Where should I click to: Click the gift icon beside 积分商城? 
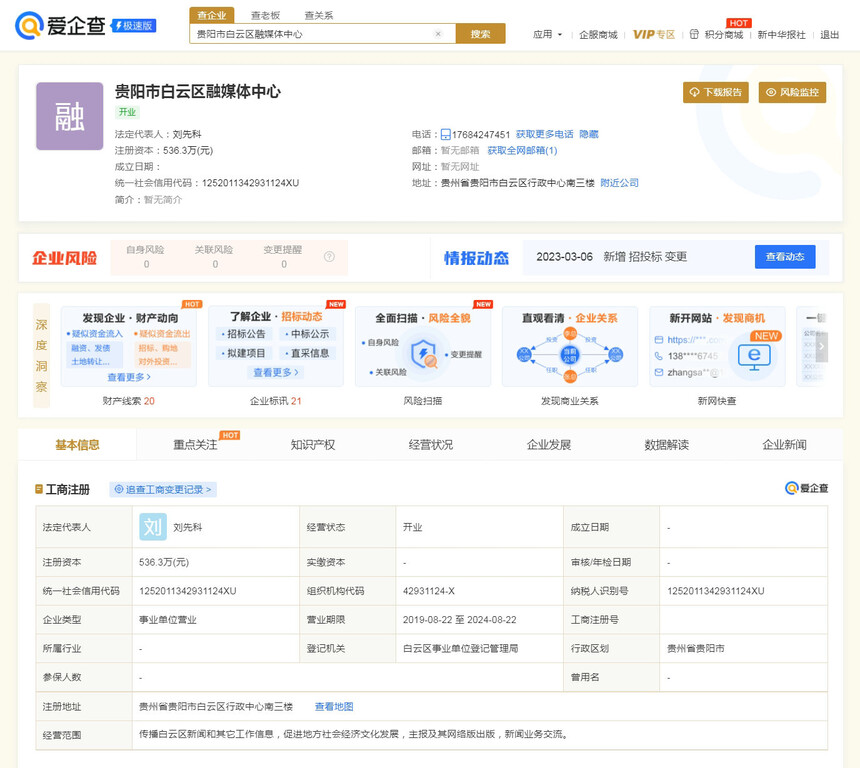pos(694,34)
